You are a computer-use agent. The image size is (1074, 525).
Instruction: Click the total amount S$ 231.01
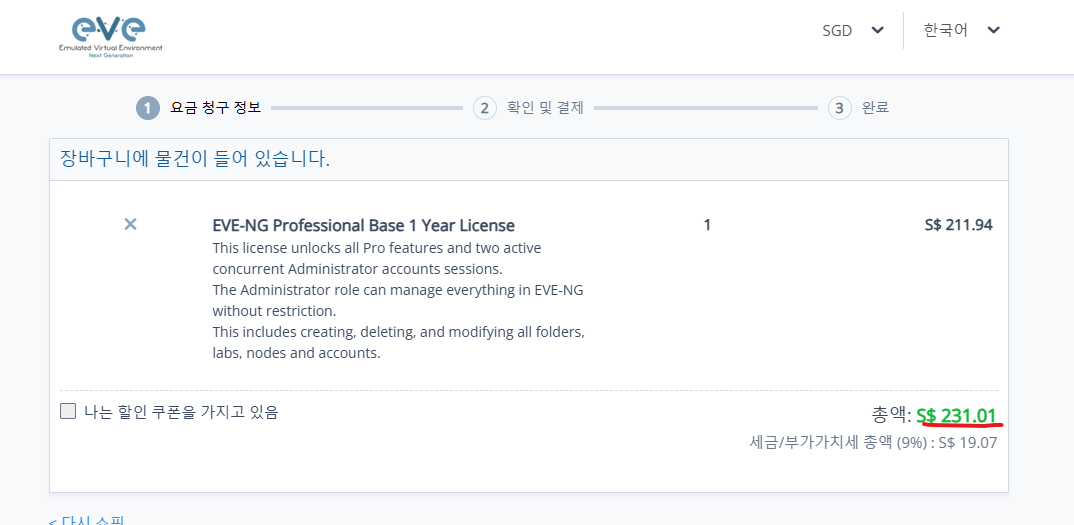point(956,415)
